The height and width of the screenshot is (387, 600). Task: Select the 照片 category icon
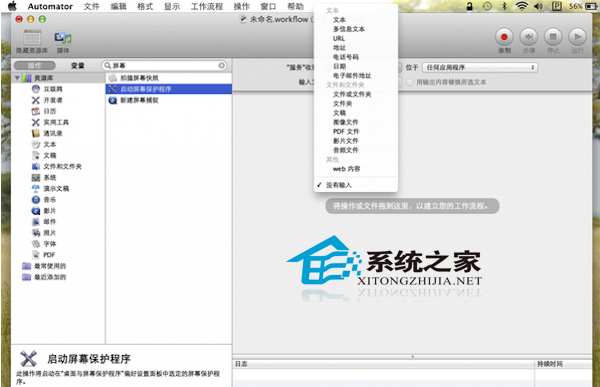(x=36, y=233)
